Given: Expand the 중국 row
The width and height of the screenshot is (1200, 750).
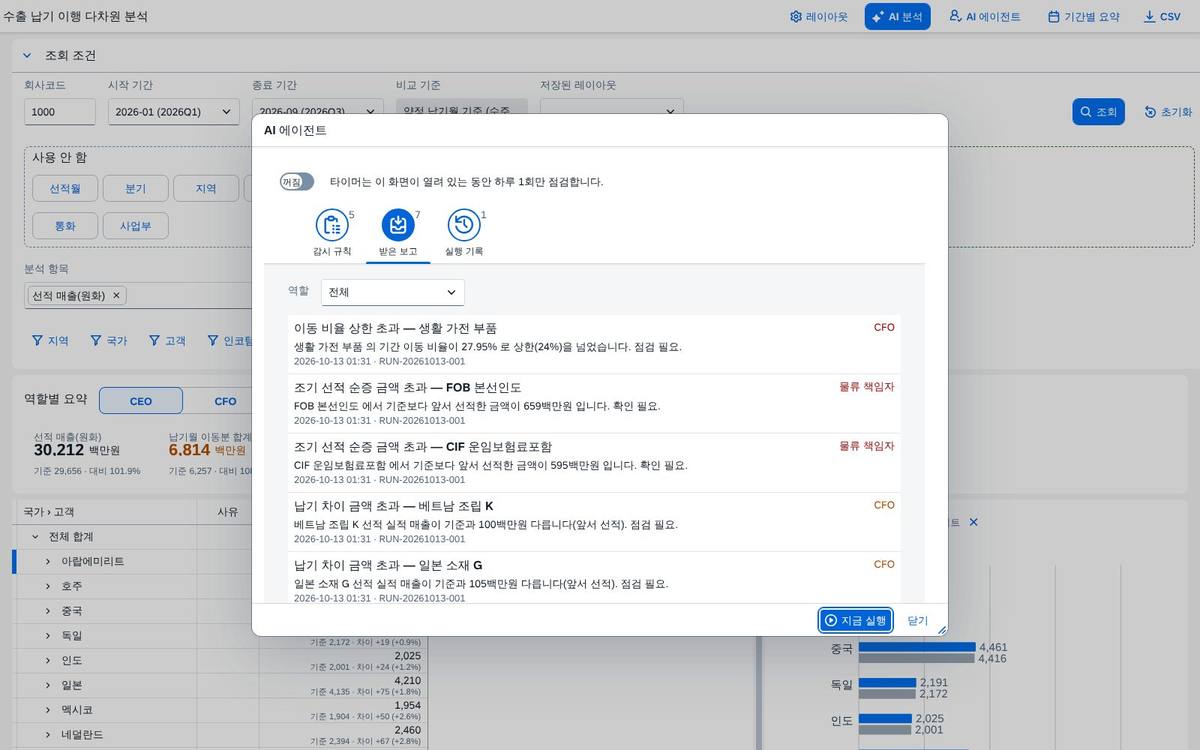Looking at the screenshot, I should 48,611.
